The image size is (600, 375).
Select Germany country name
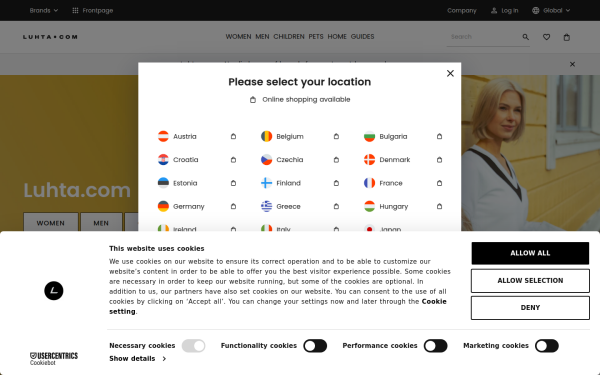[x=189, y=206]
